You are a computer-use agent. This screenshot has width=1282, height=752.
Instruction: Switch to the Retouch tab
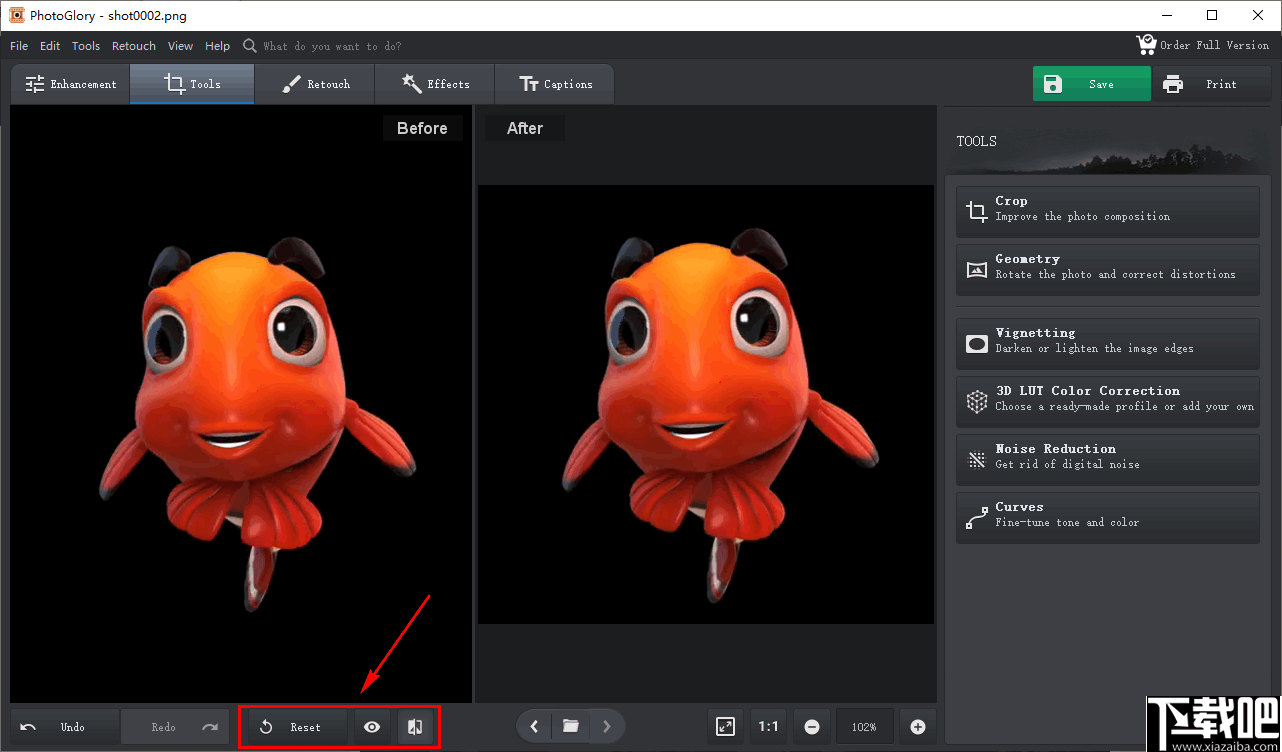point(315,84)
